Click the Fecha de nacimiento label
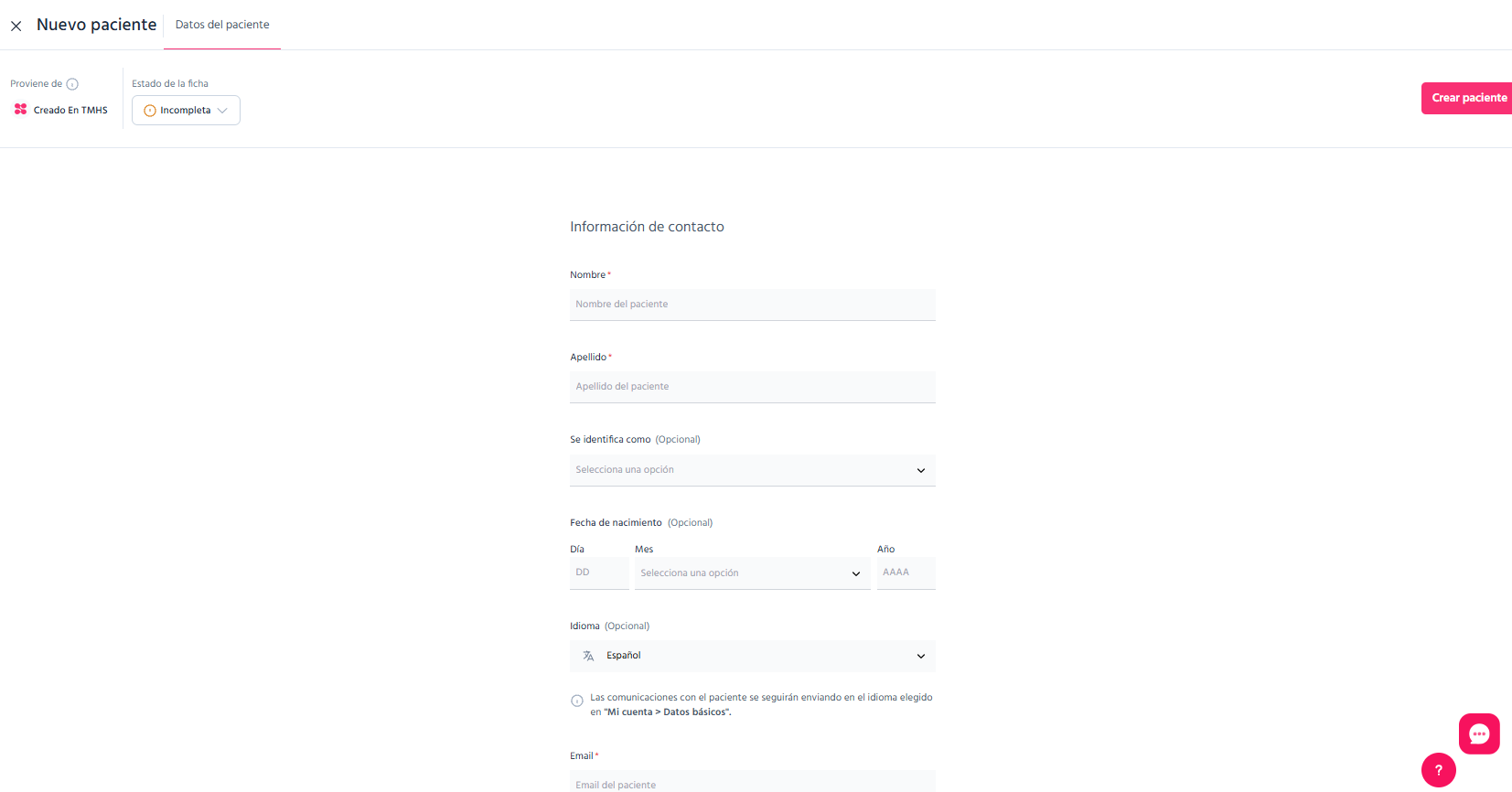 pos(616,523)
